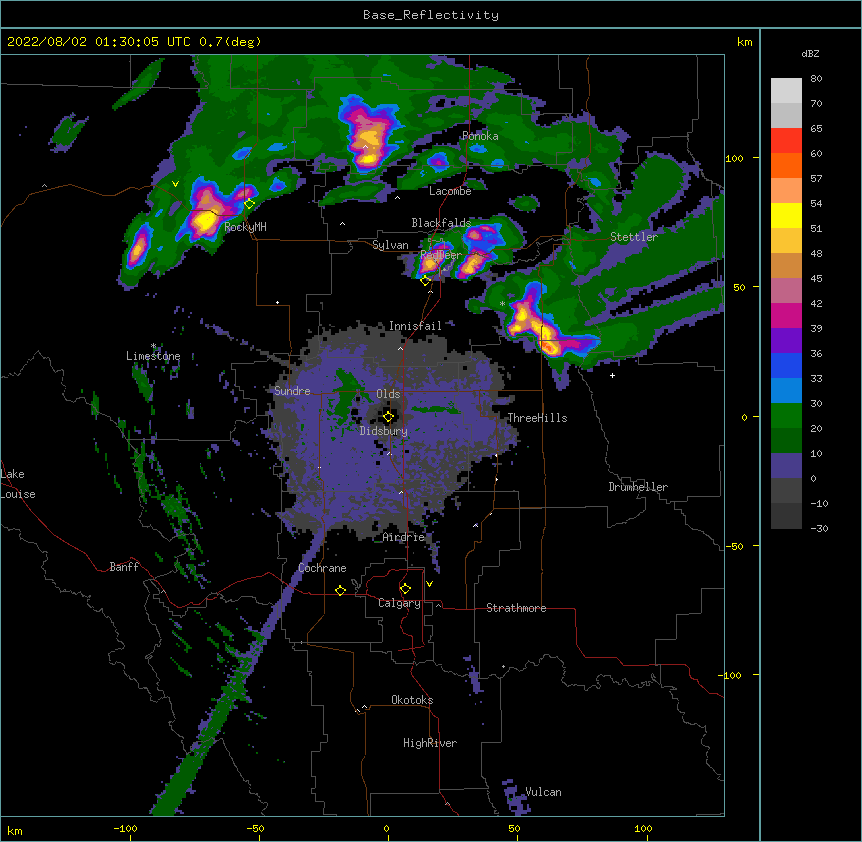Click the yellow diamond marker below Cochrane

[340, 590]
